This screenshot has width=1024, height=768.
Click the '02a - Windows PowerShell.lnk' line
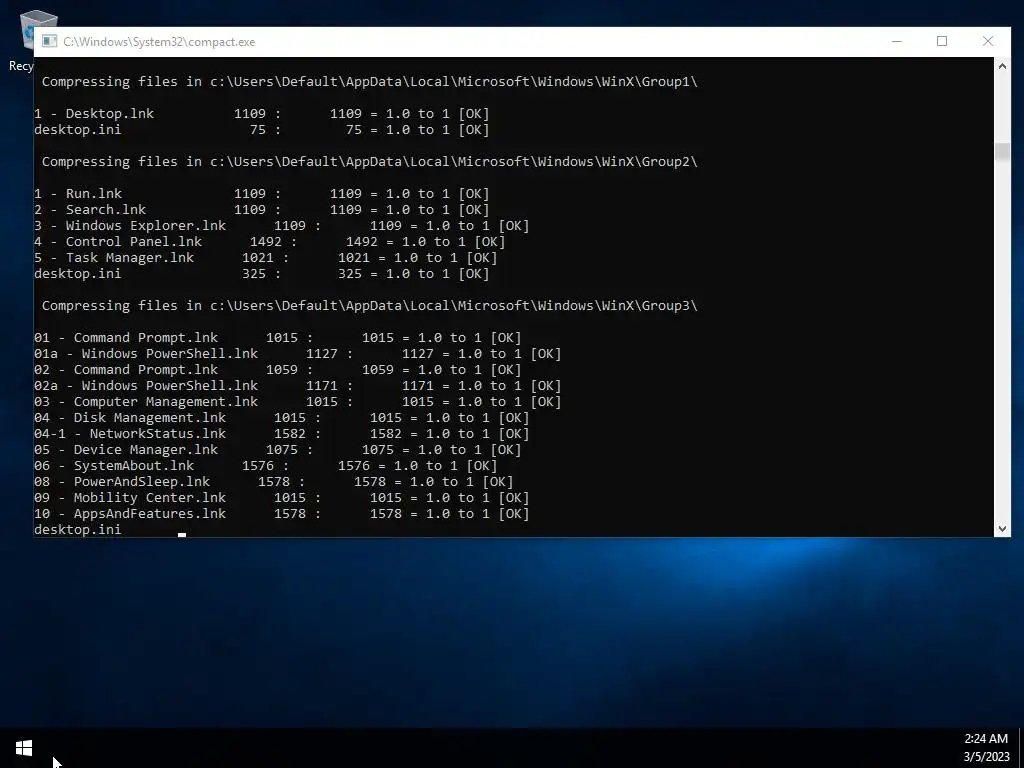[x=298, y=385]
